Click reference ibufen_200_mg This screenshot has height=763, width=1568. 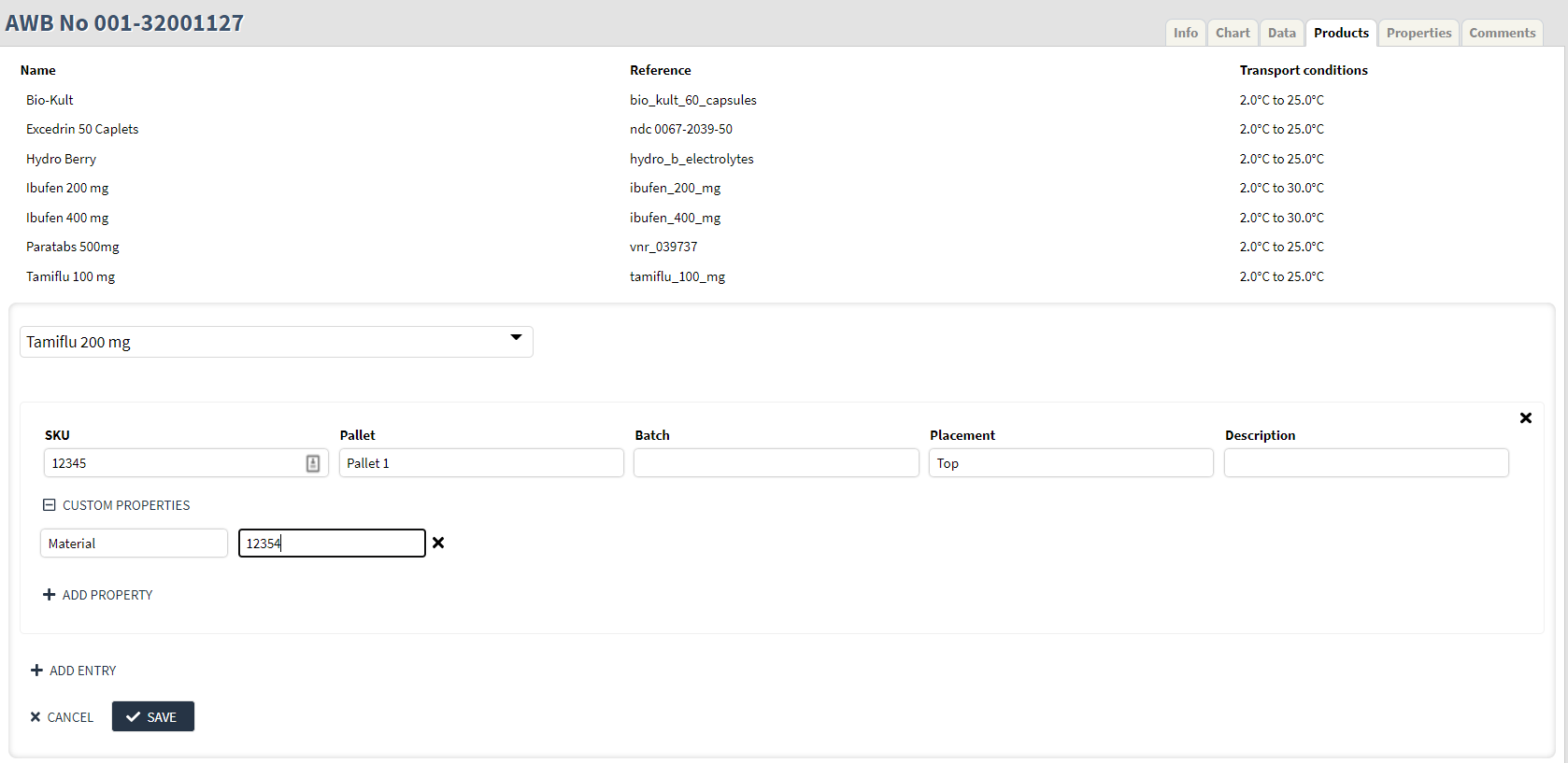(676, 188)
